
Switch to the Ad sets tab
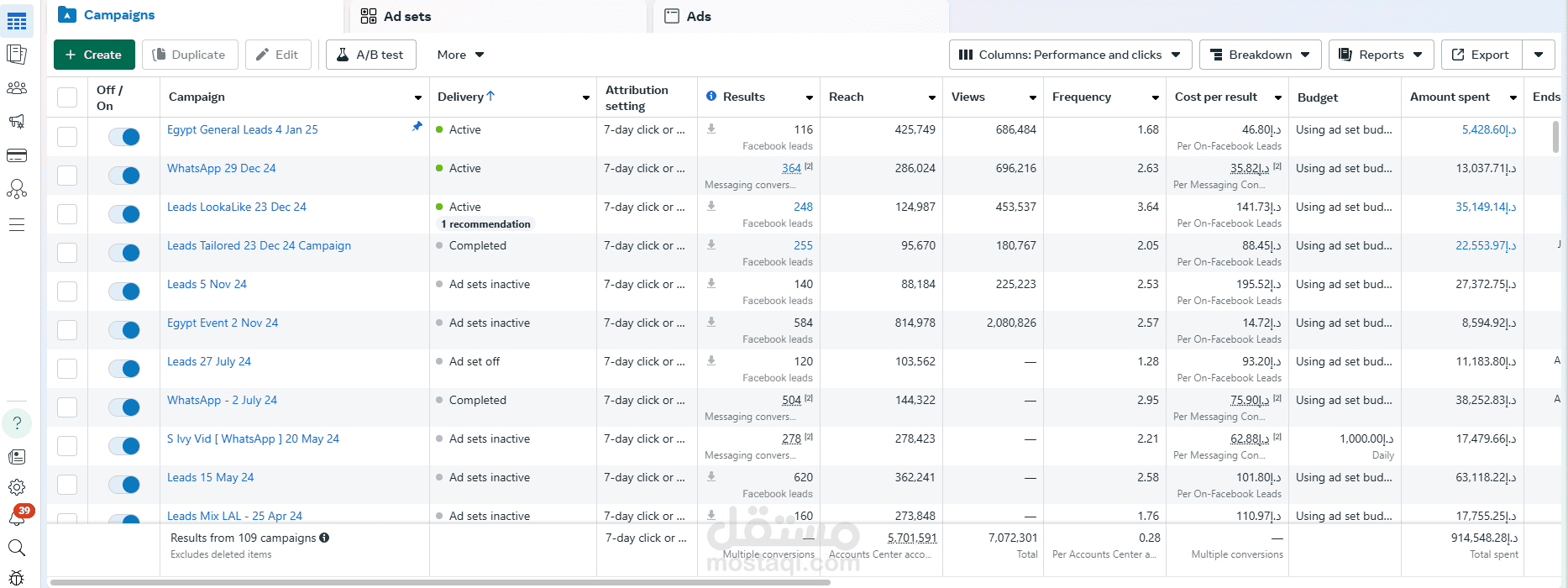tap(396, 16)
